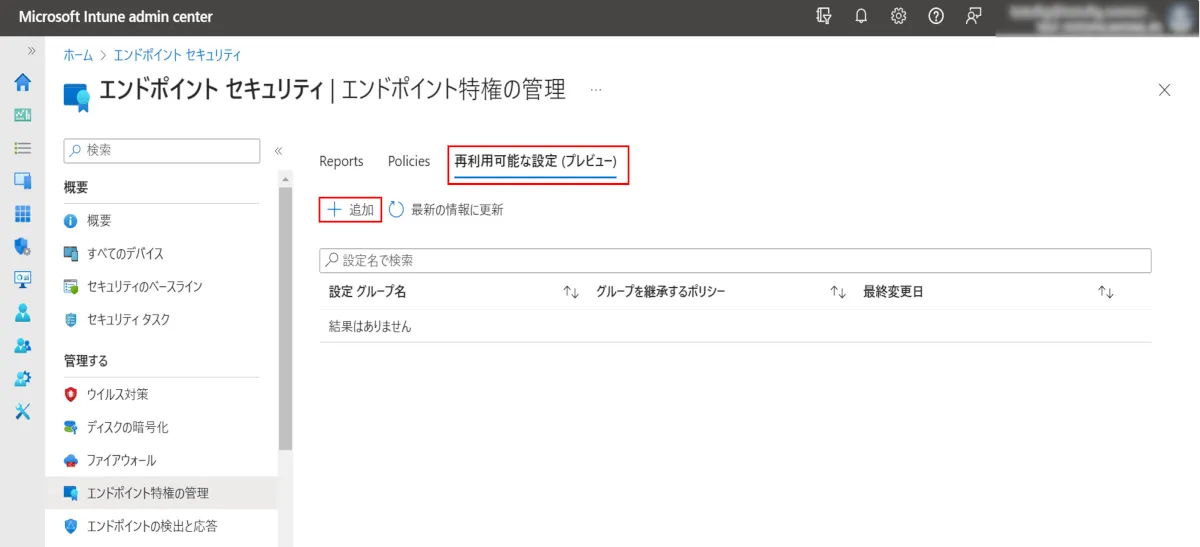Sort by 設定 グループ名 column arrows

coord(571,292)
